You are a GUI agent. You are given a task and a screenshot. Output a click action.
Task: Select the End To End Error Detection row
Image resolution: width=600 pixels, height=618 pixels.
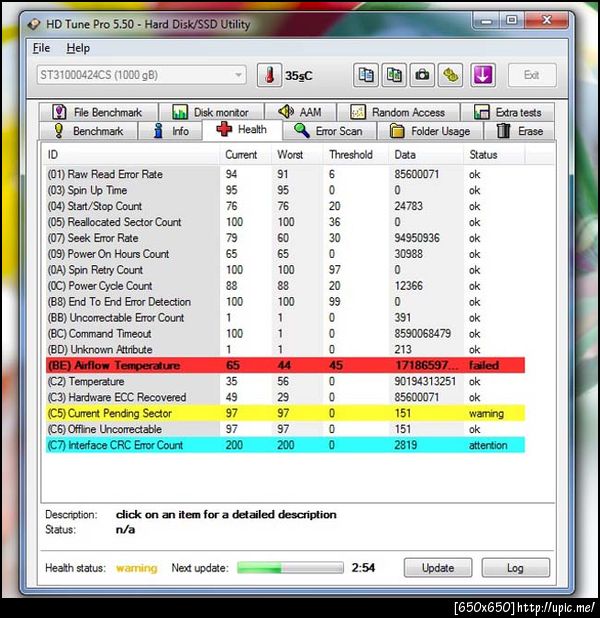coord(285,302)
